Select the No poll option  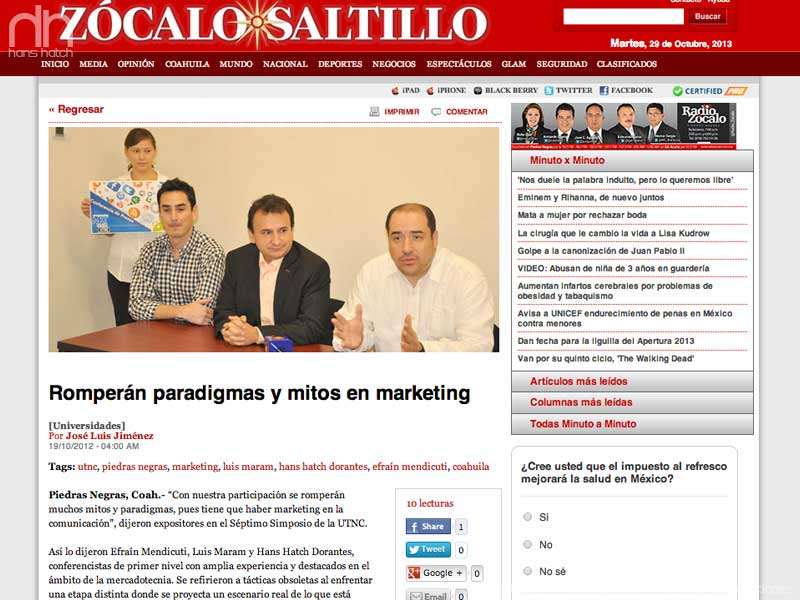pos(528,544)
